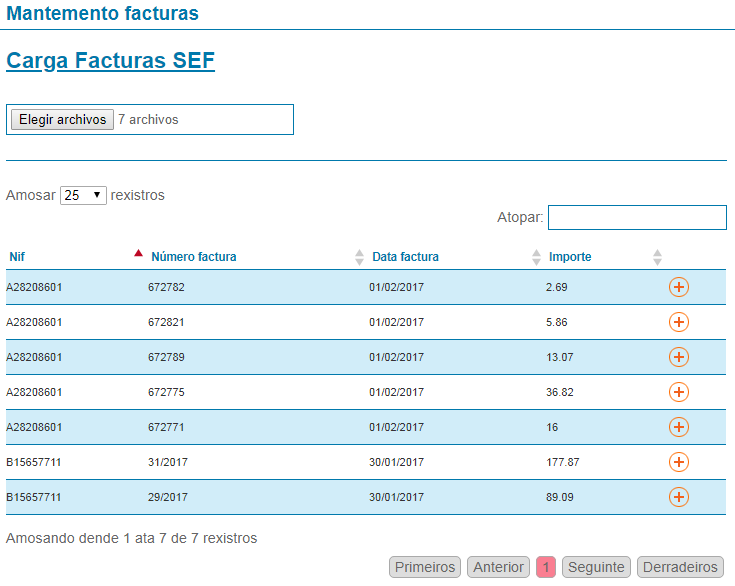
Task: Sort by Número factura column
Action: [194, 257]
